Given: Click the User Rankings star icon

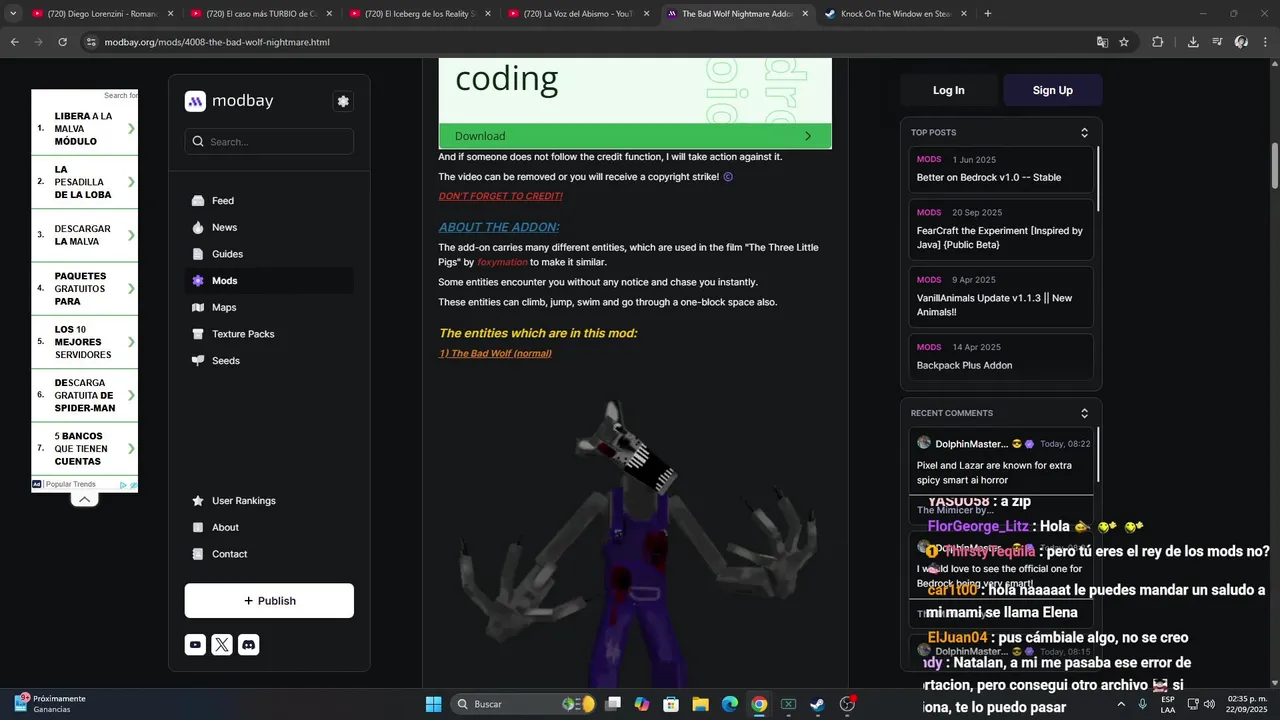Looking at the screenshot, I should pos(198,501).
